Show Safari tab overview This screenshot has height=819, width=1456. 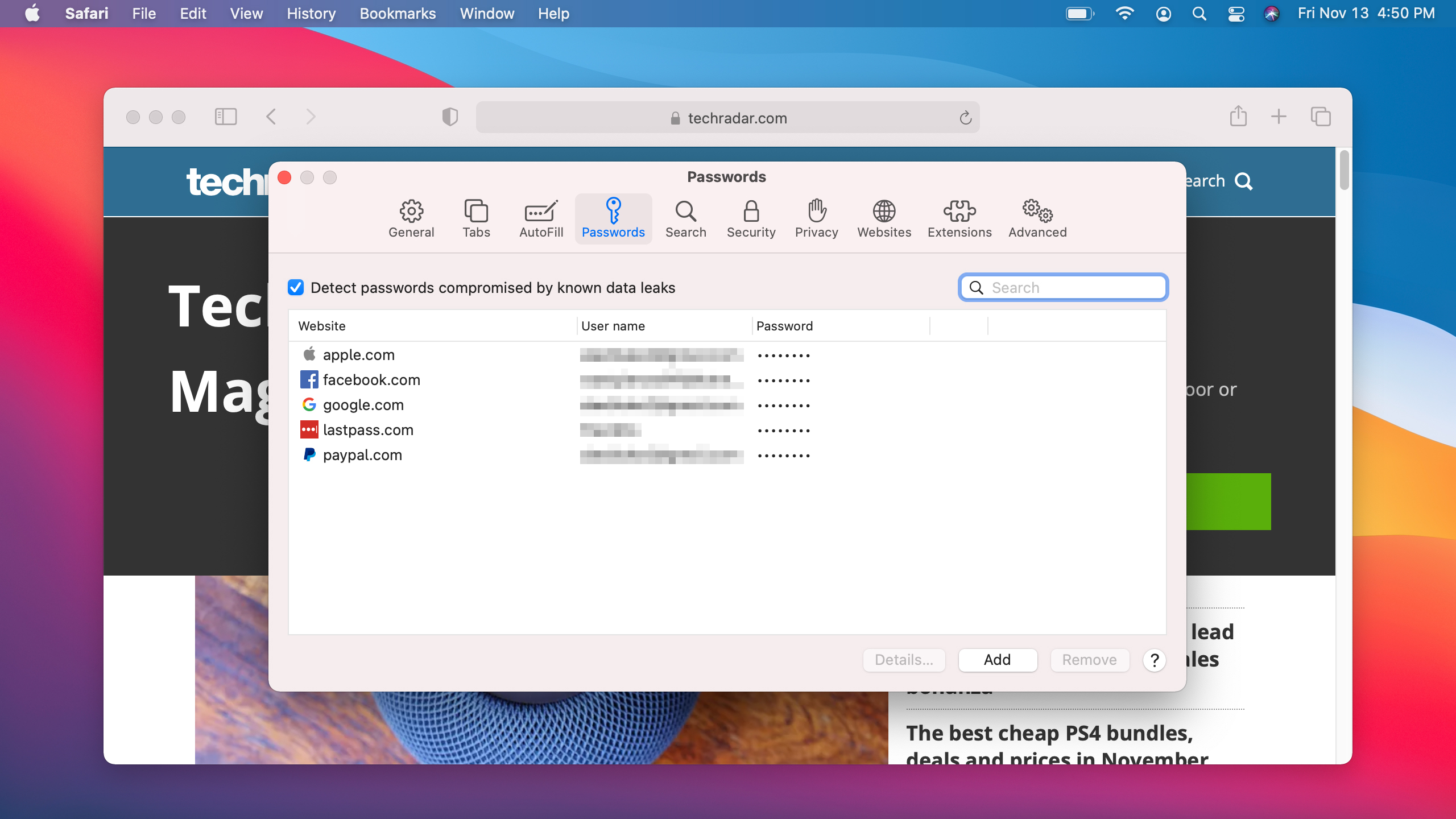pos(1321,117)
